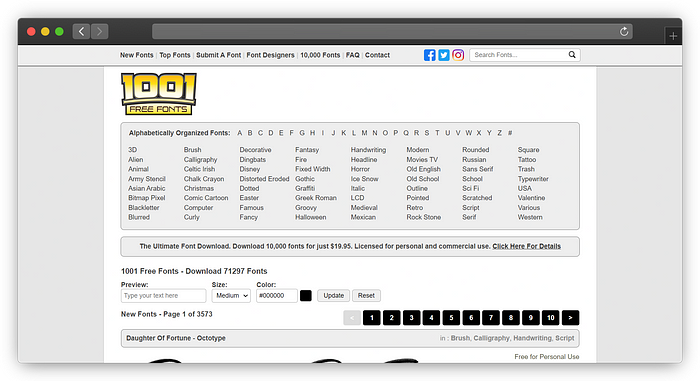
Task: Go to pagination page 5
Action: [451, 318]
